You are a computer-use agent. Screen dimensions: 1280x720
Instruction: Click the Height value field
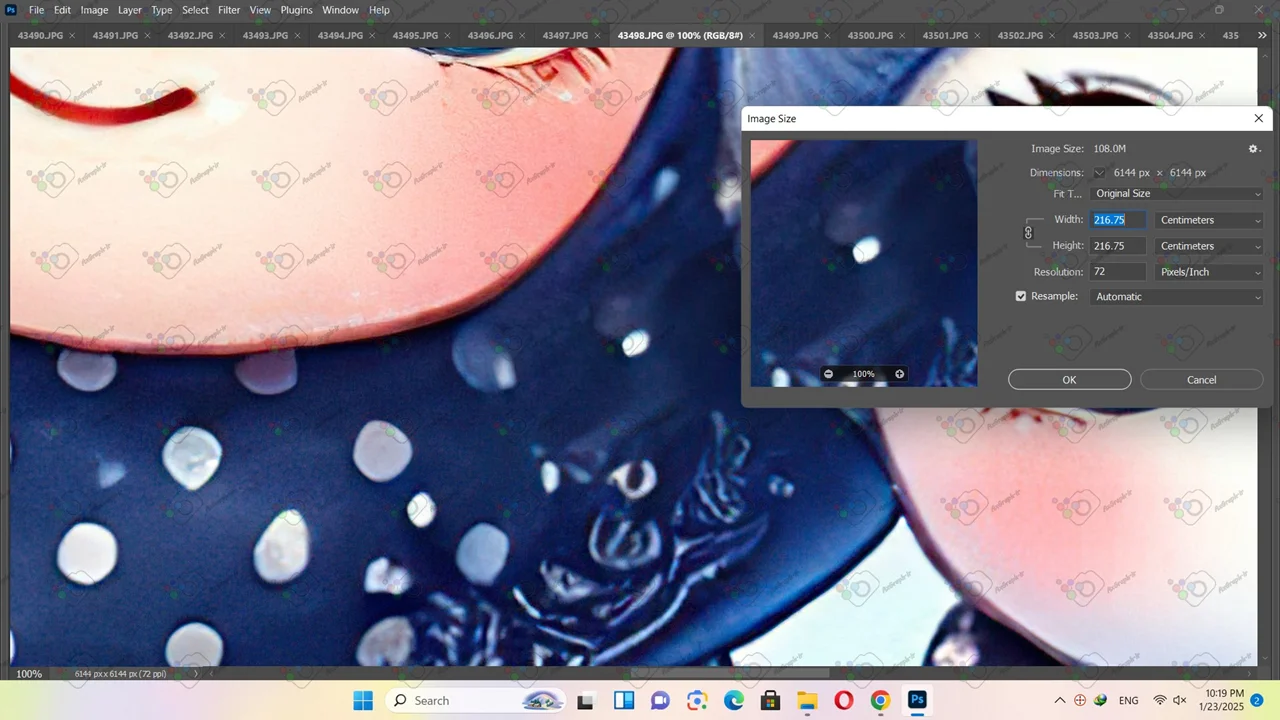click(1117, 246)
